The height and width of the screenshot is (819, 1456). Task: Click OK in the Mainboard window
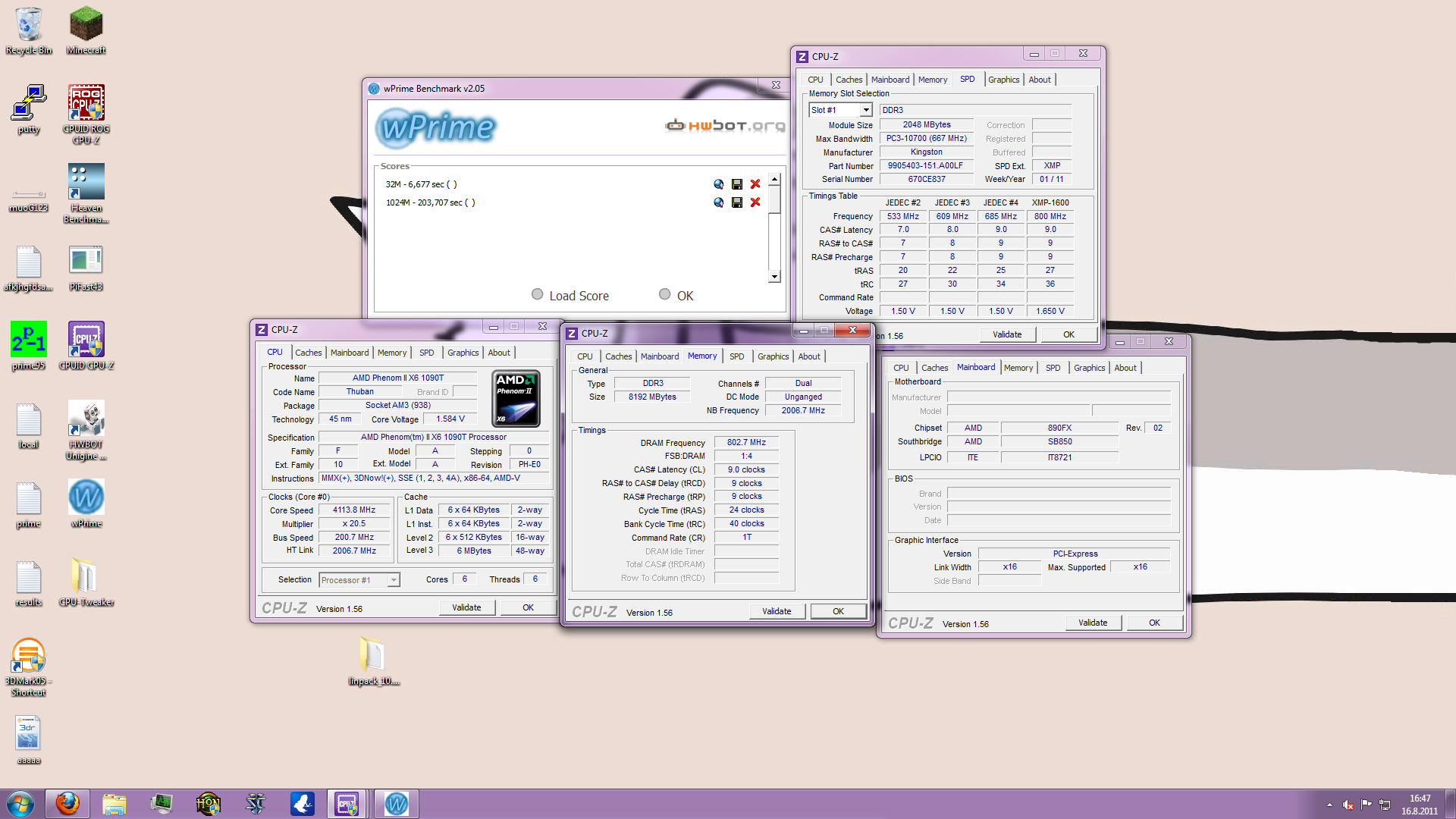tap(1154, 623)
